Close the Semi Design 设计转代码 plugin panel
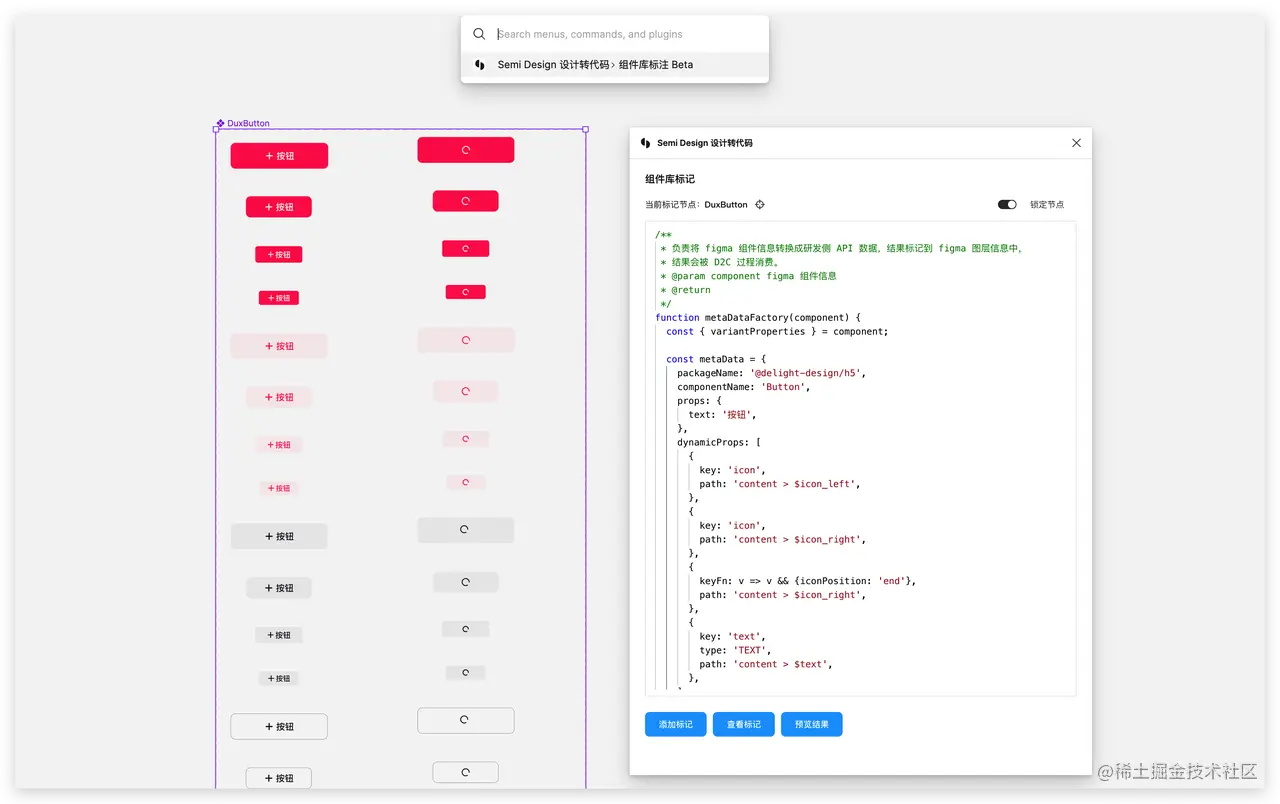 [1076, 143]
